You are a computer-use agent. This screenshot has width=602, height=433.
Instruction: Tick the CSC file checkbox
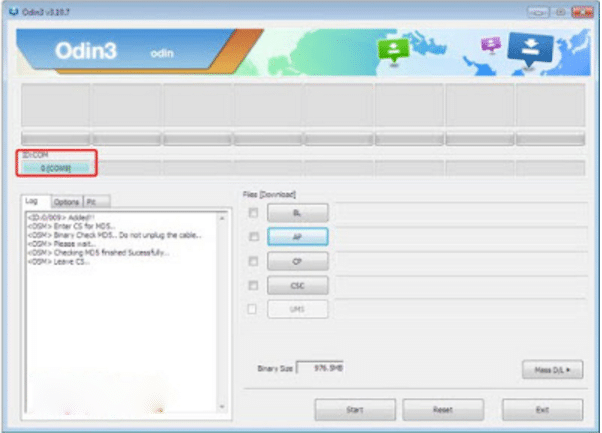tap(253, 286)
